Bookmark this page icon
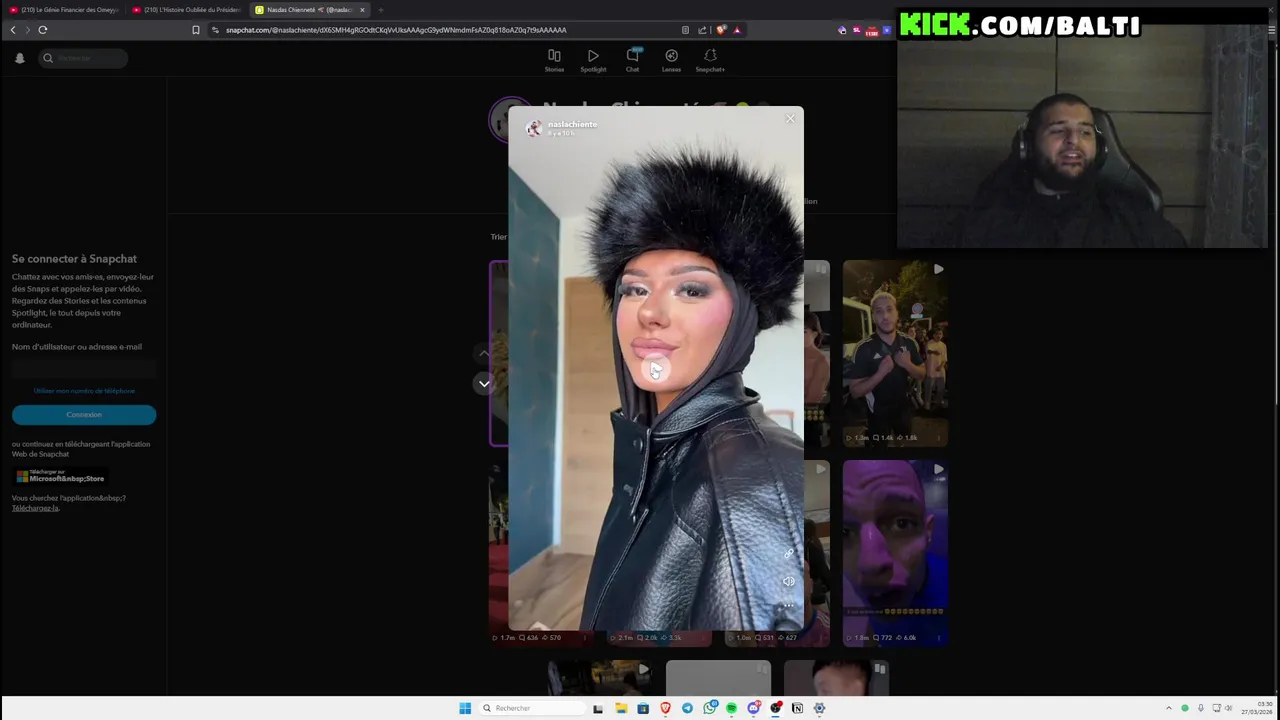This screenshot has width=1280, height=720. (x=196, y=30)
